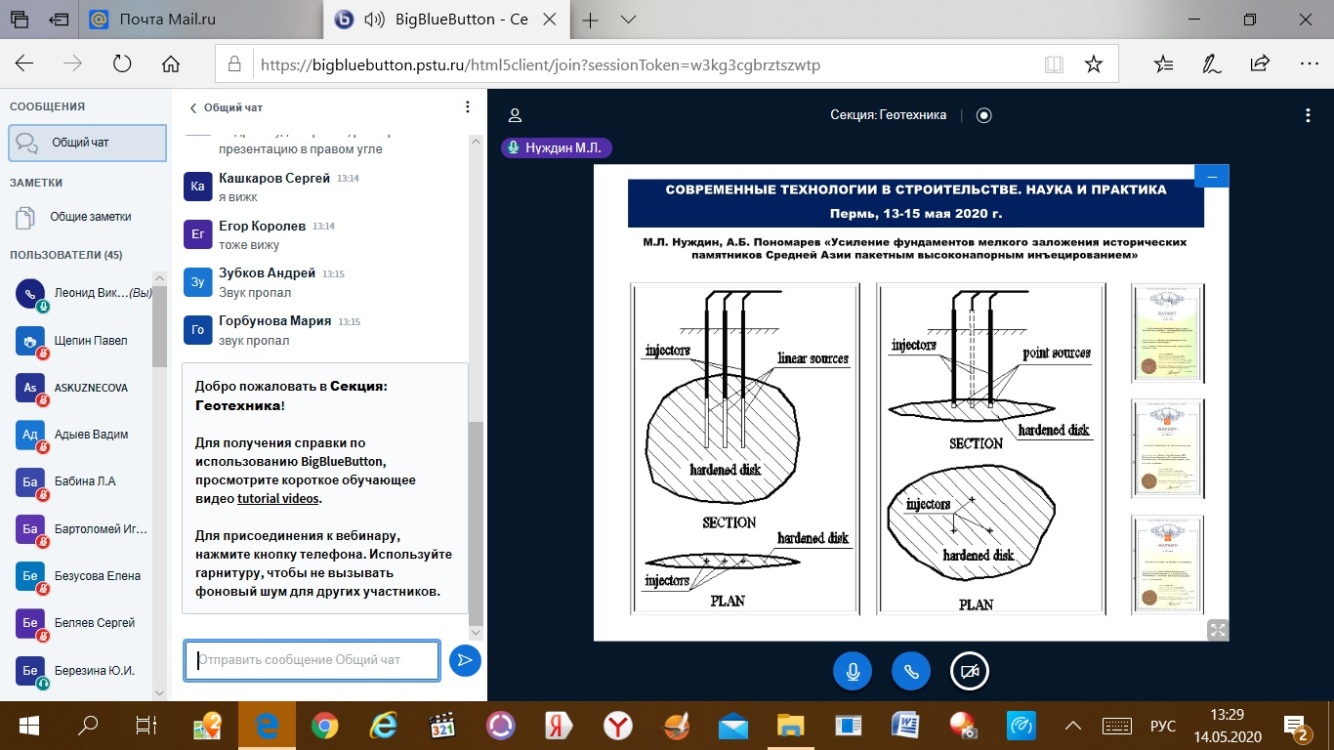The height and width of the screenshot is (750, 1334).
Task: Open browser settings and more menu
Action: point(1309,64)
